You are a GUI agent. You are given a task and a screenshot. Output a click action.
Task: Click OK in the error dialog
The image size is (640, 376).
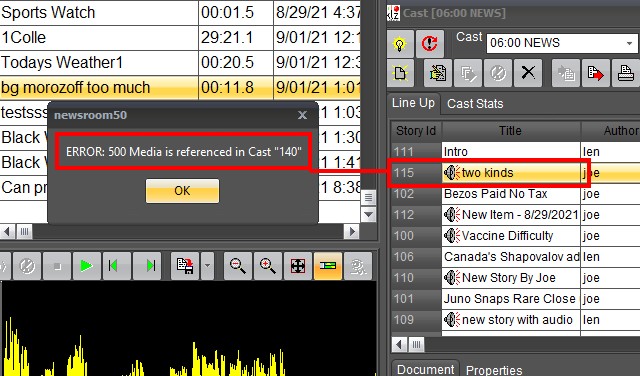tap(182, 191)
